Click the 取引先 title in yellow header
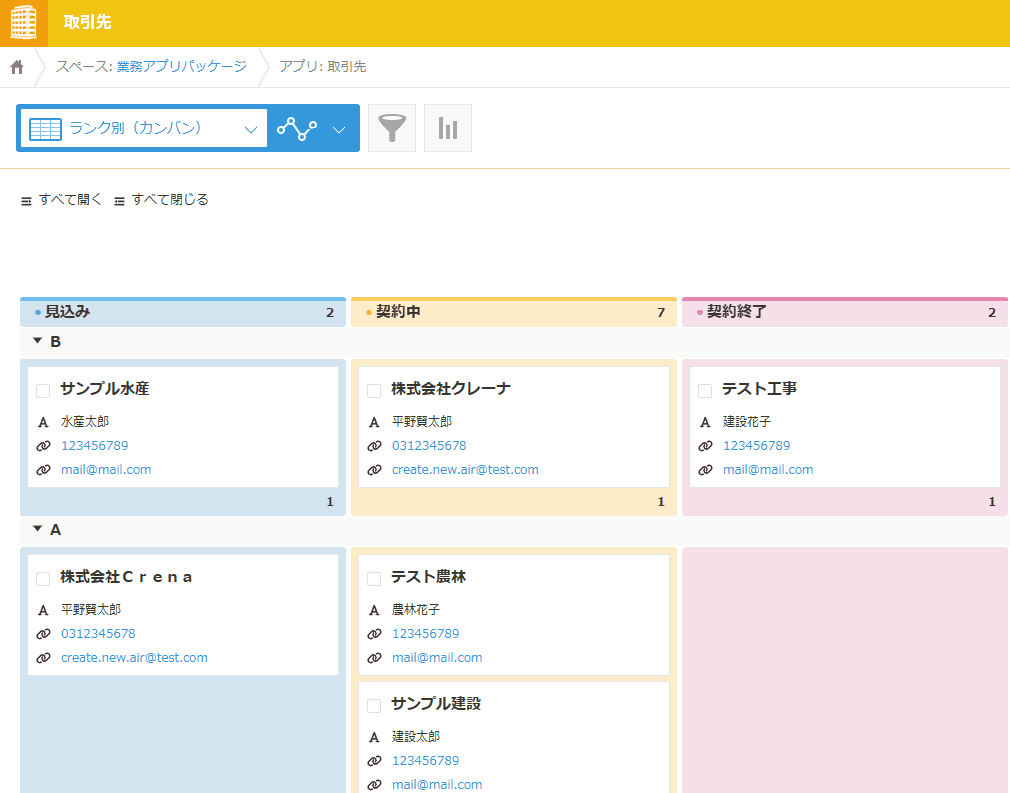1010x793 pixels. tap(88, 23)
